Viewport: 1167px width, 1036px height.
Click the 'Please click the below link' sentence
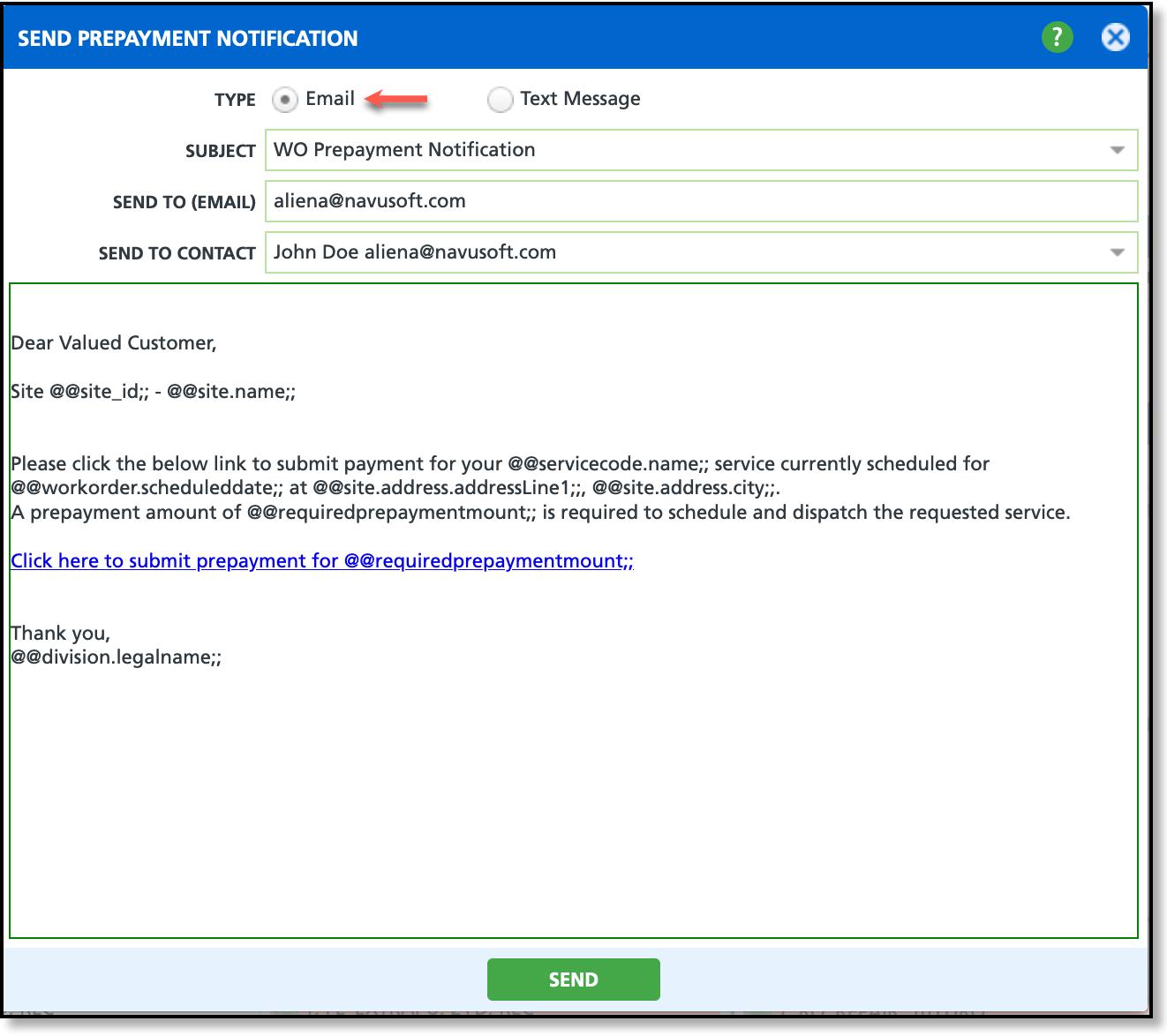click(x=500, y=476)
